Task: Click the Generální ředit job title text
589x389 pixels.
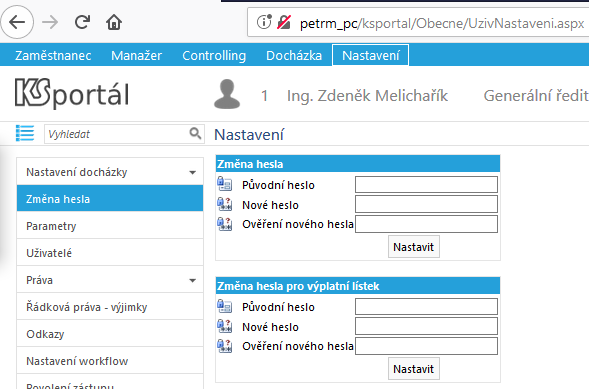Action: tap(536, 96)
